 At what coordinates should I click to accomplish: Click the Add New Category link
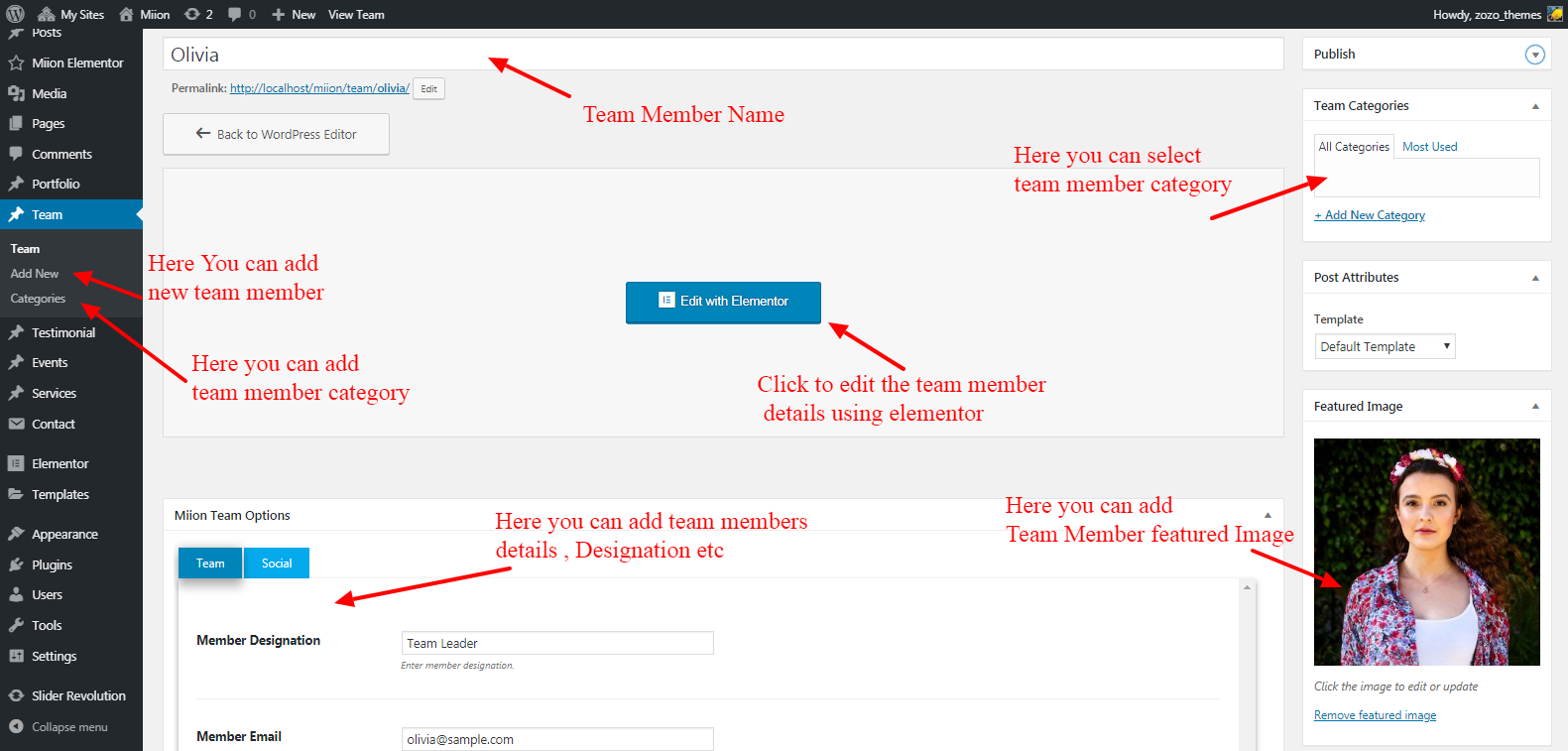pyautogui.click(x=1370, y=215)
